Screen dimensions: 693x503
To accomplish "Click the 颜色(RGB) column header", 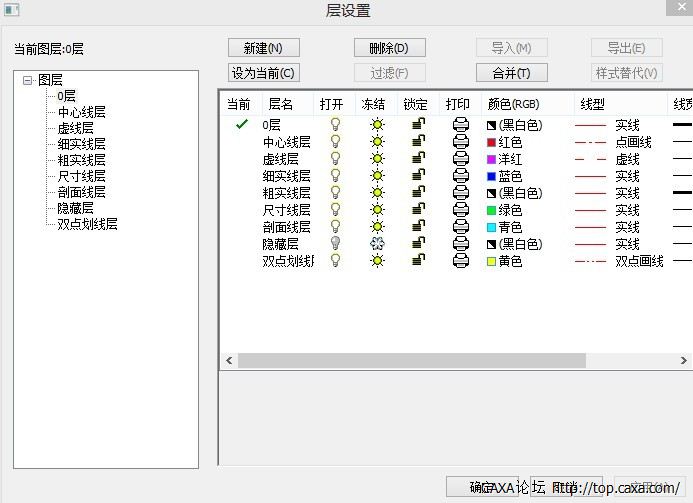I will pos(514,104).
